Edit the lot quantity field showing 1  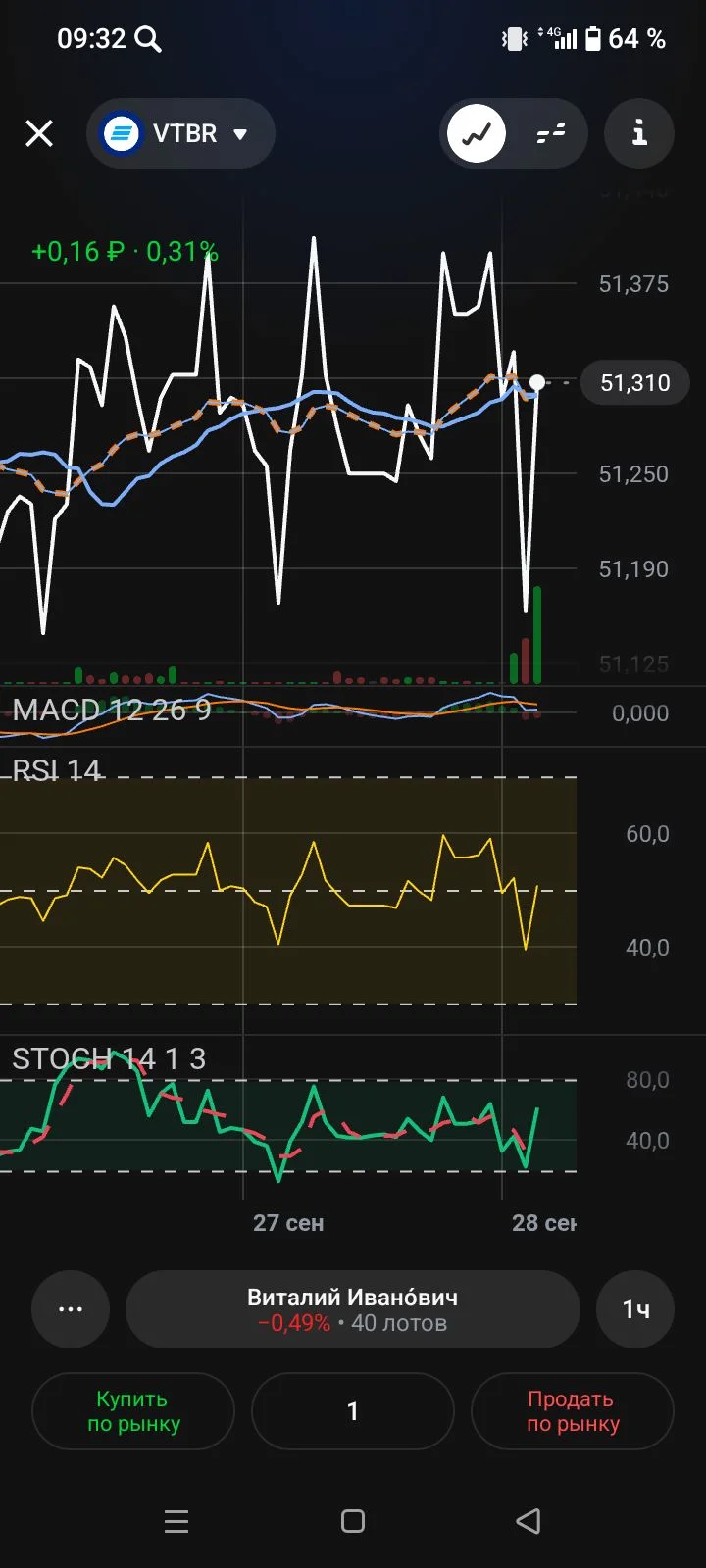(353, 1411)
